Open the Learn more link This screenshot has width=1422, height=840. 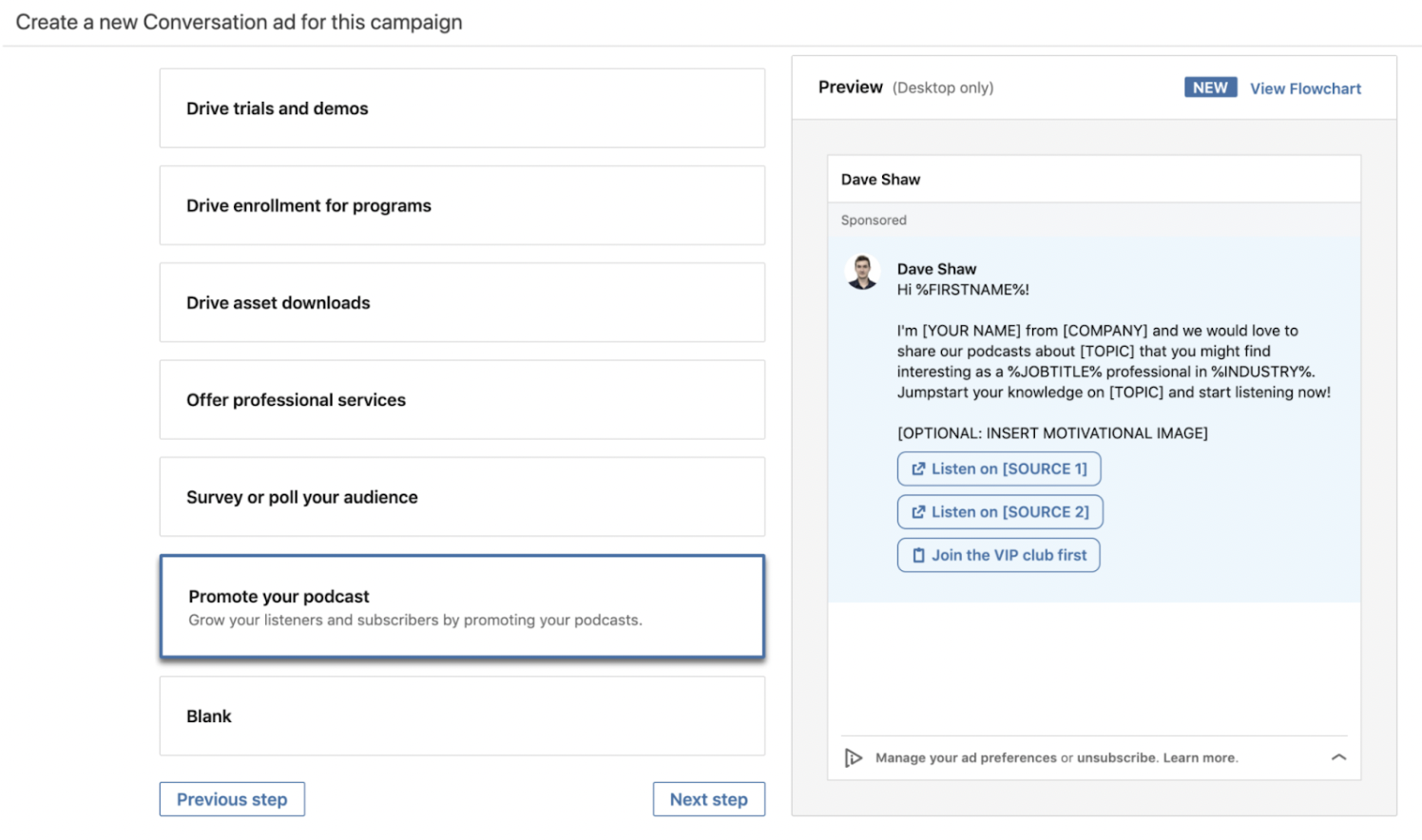pyautogui.click(x=1200, y=757)
